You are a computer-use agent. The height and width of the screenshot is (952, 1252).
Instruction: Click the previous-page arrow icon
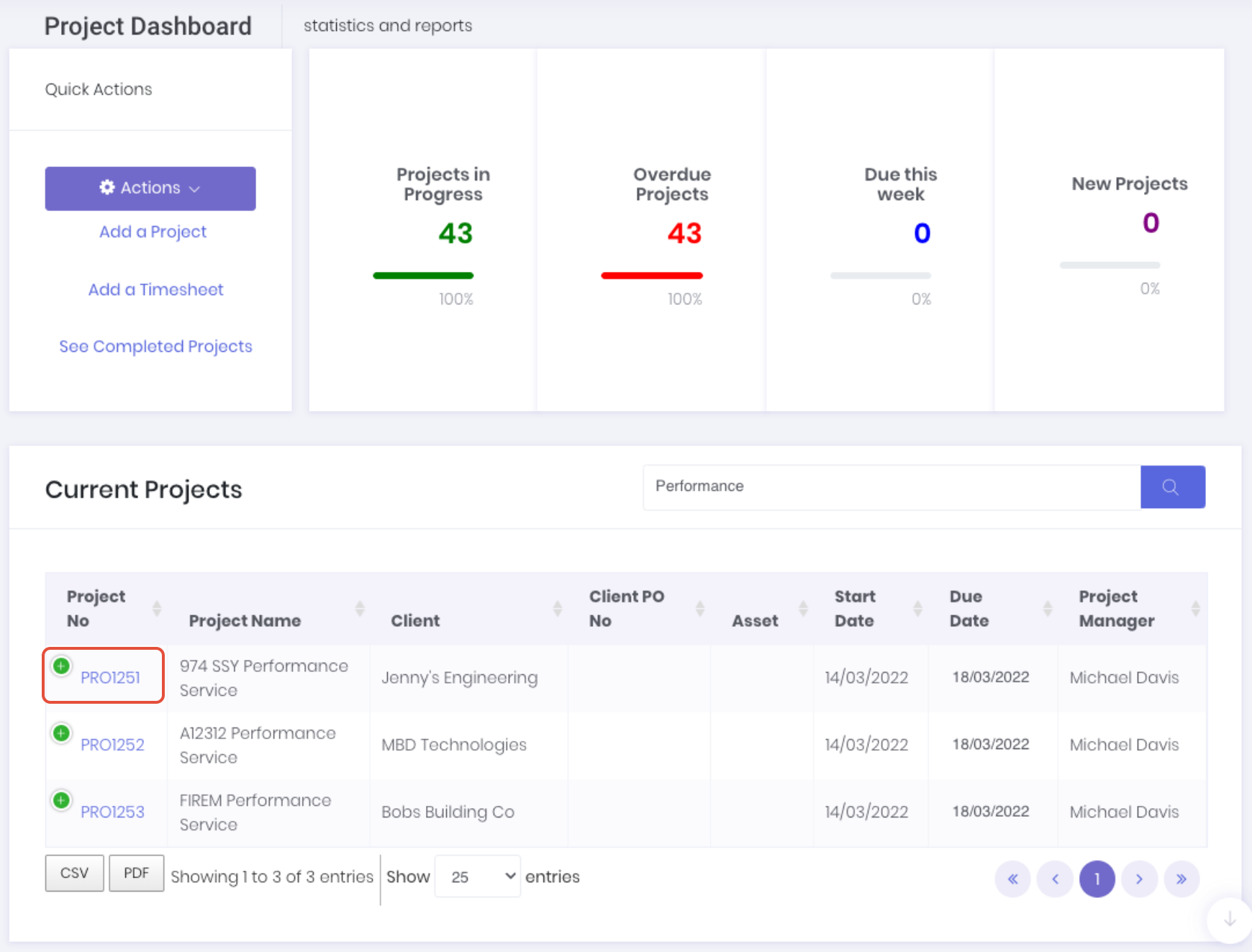[x=1055, y=879]
